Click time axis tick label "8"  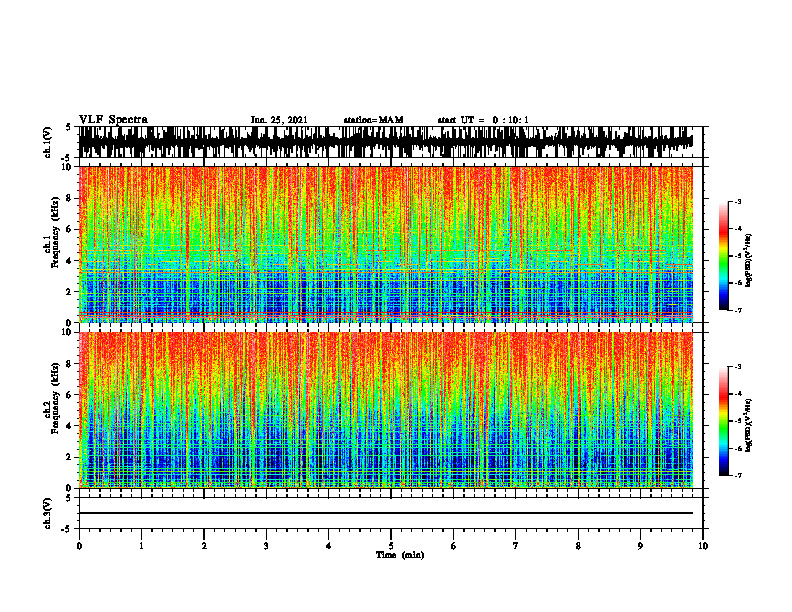(x=578, y=546)
